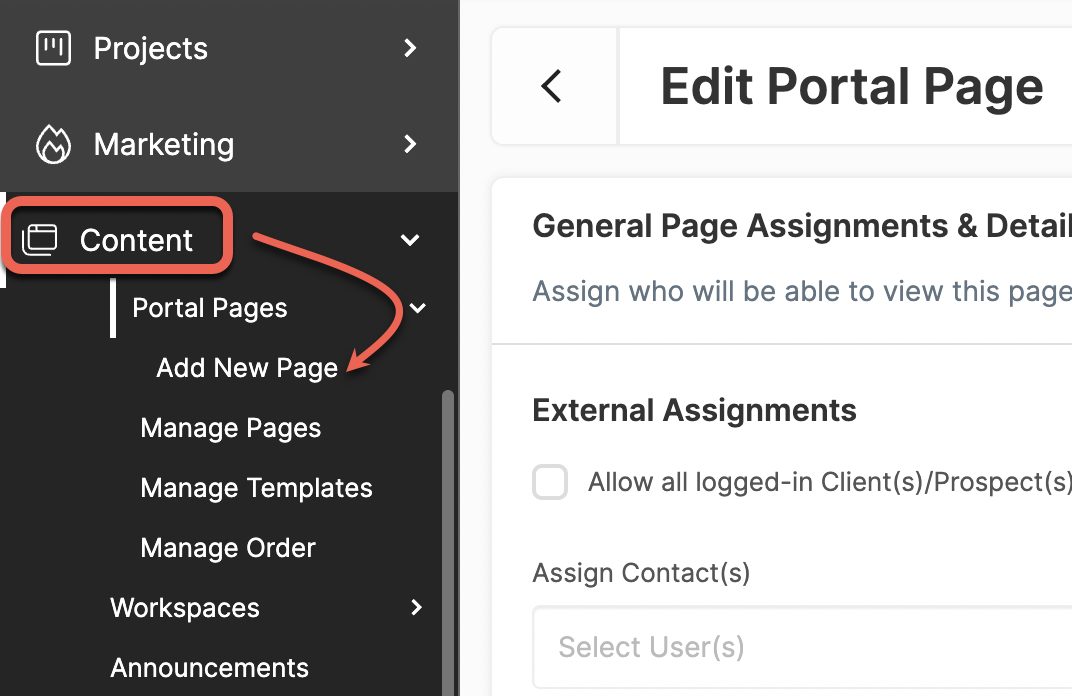Screen dimensions: 1072x696
Task: Click the Content pages icon
Action: [40, 240]
